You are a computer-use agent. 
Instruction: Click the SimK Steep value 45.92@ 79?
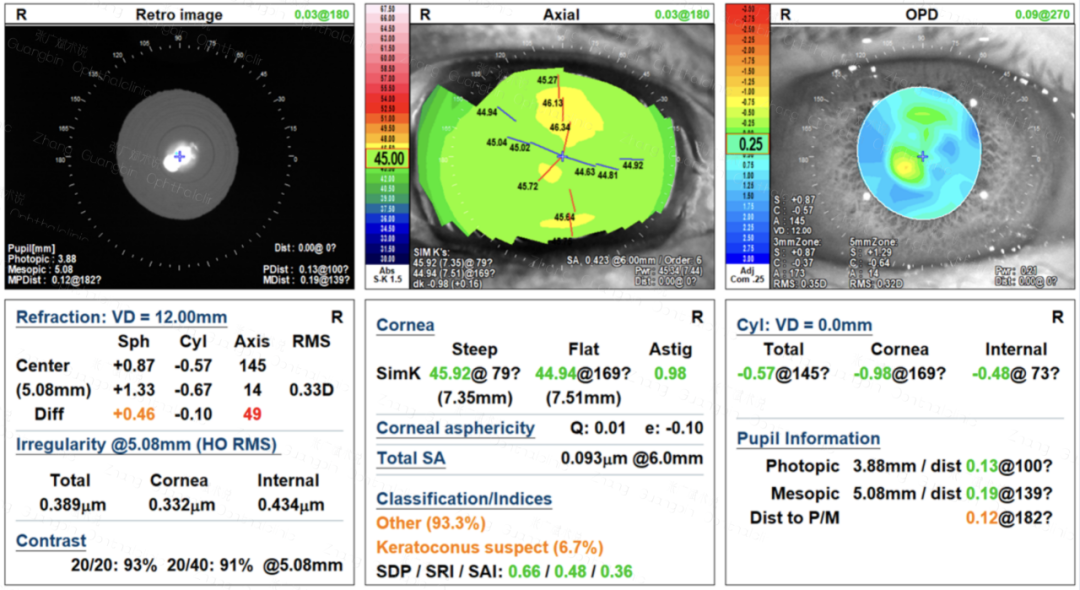[x=474, y=374]
